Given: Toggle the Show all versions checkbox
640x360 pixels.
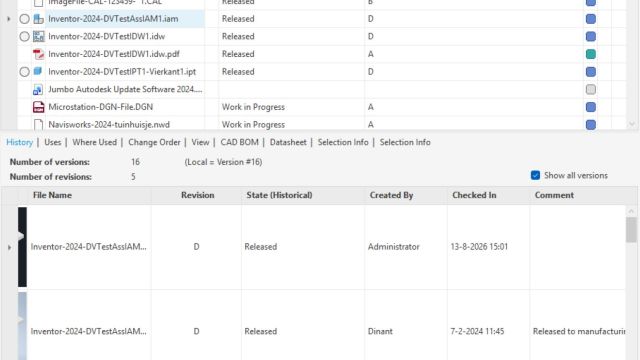Looking at the screenshot, I should click(536, 175).
